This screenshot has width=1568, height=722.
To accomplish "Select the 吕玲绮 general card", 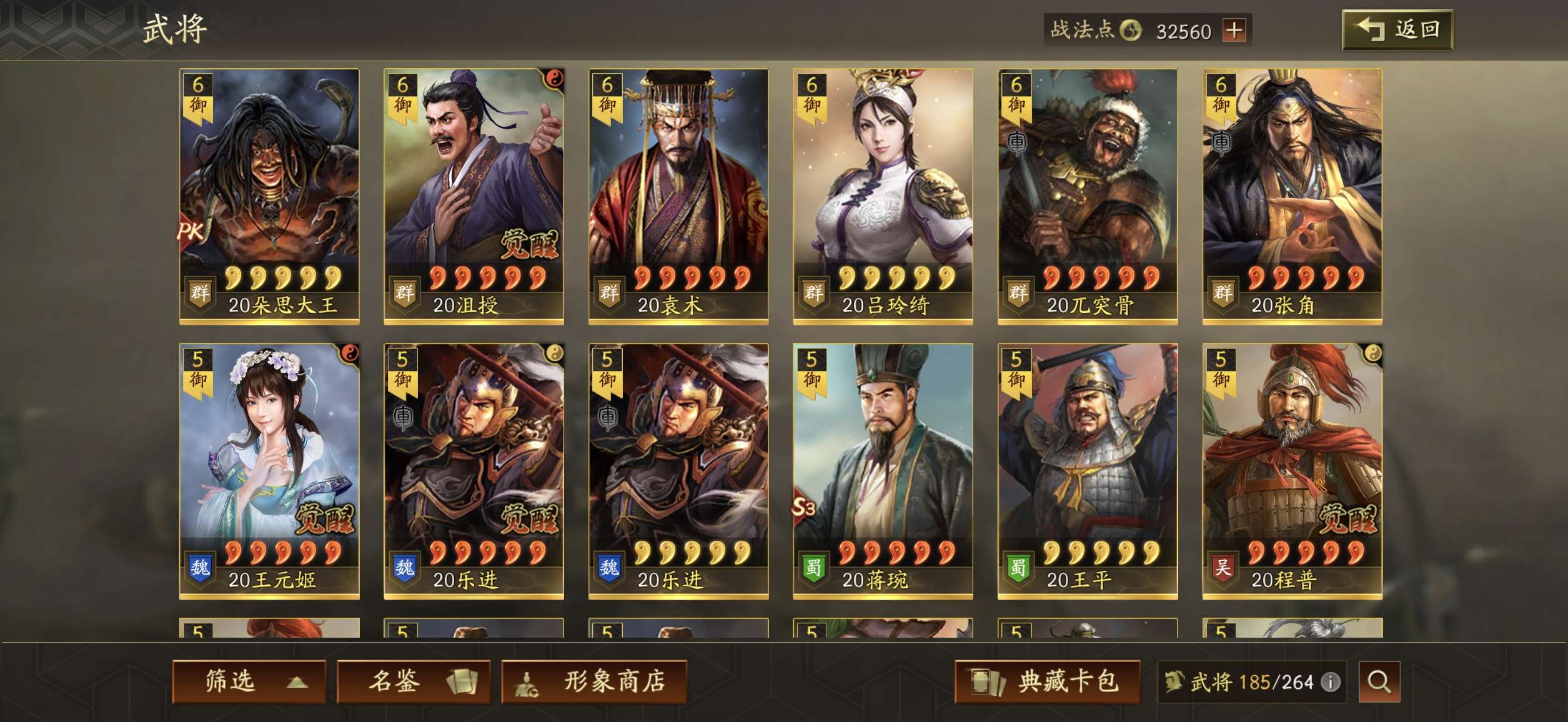I will (883, 196).
